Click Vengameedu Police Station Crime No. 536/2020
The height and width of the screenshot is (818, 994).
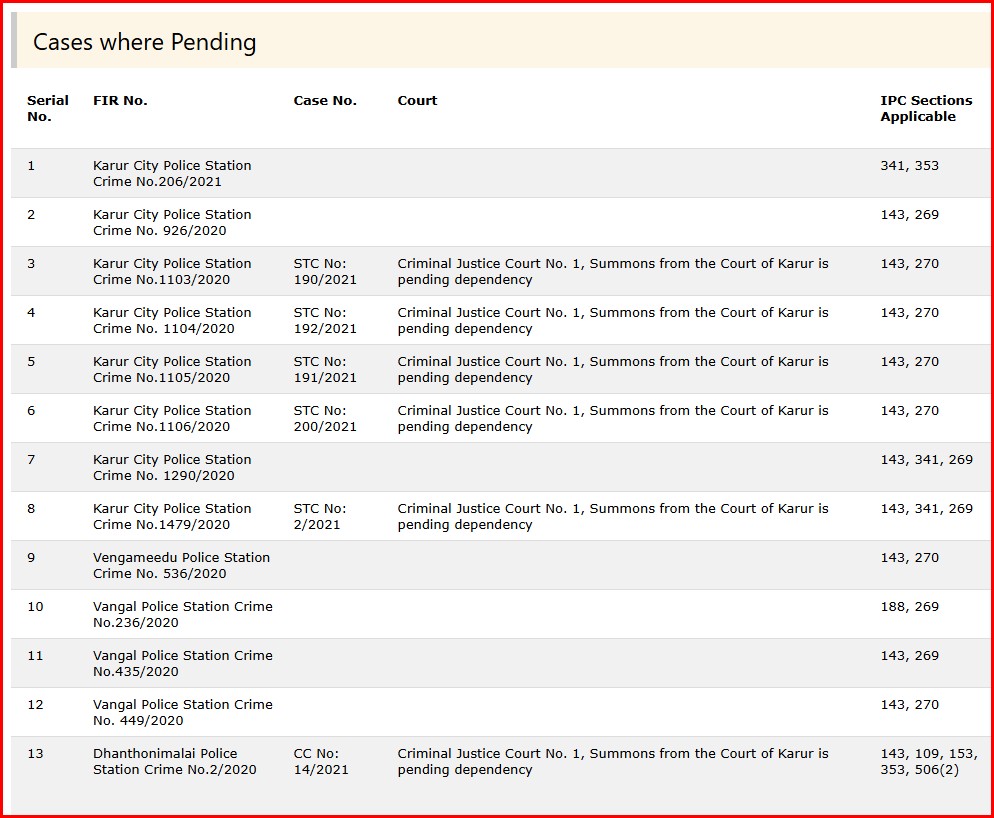pos(181,565)
